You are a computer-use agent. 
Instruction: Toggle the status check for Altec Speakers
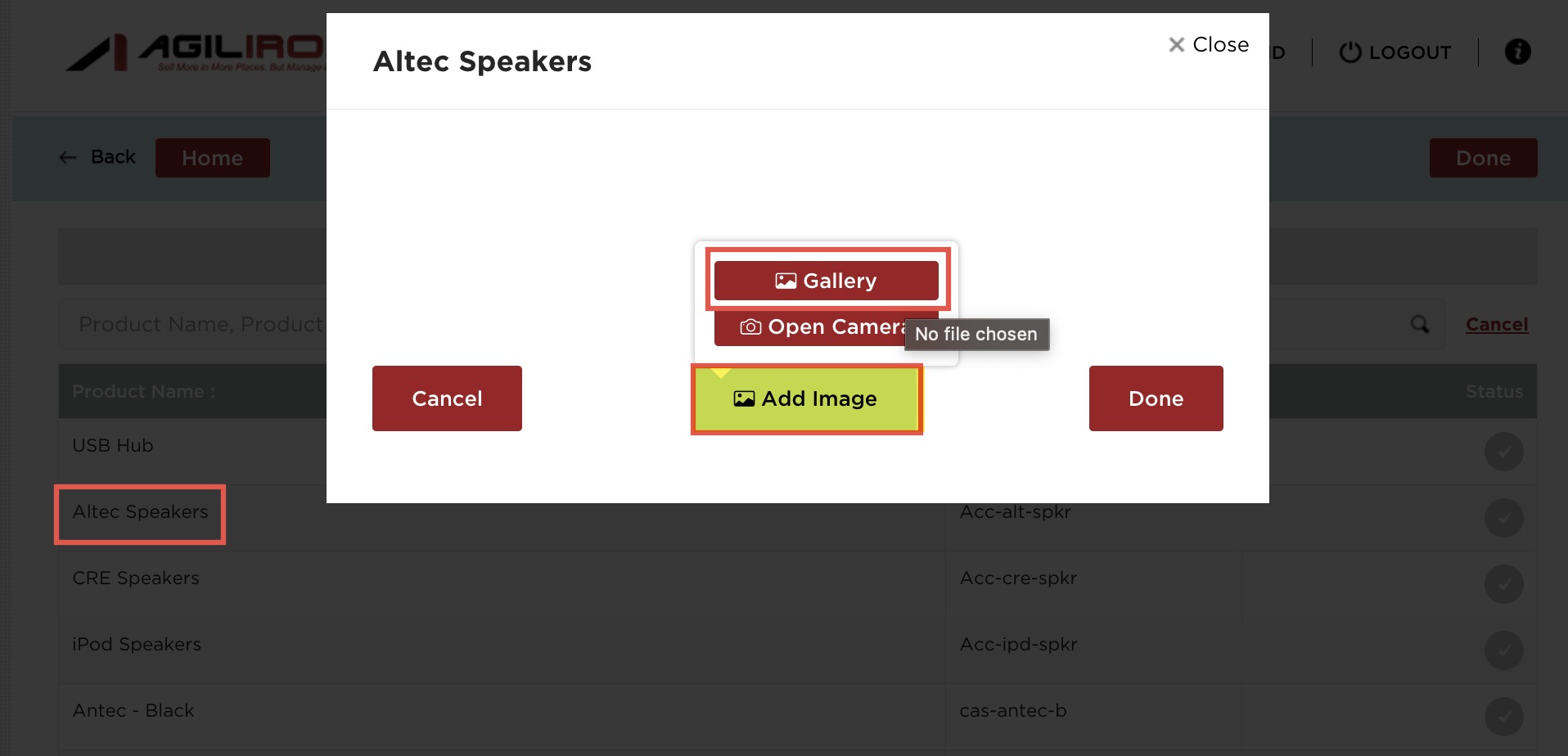click(1504, 518)
